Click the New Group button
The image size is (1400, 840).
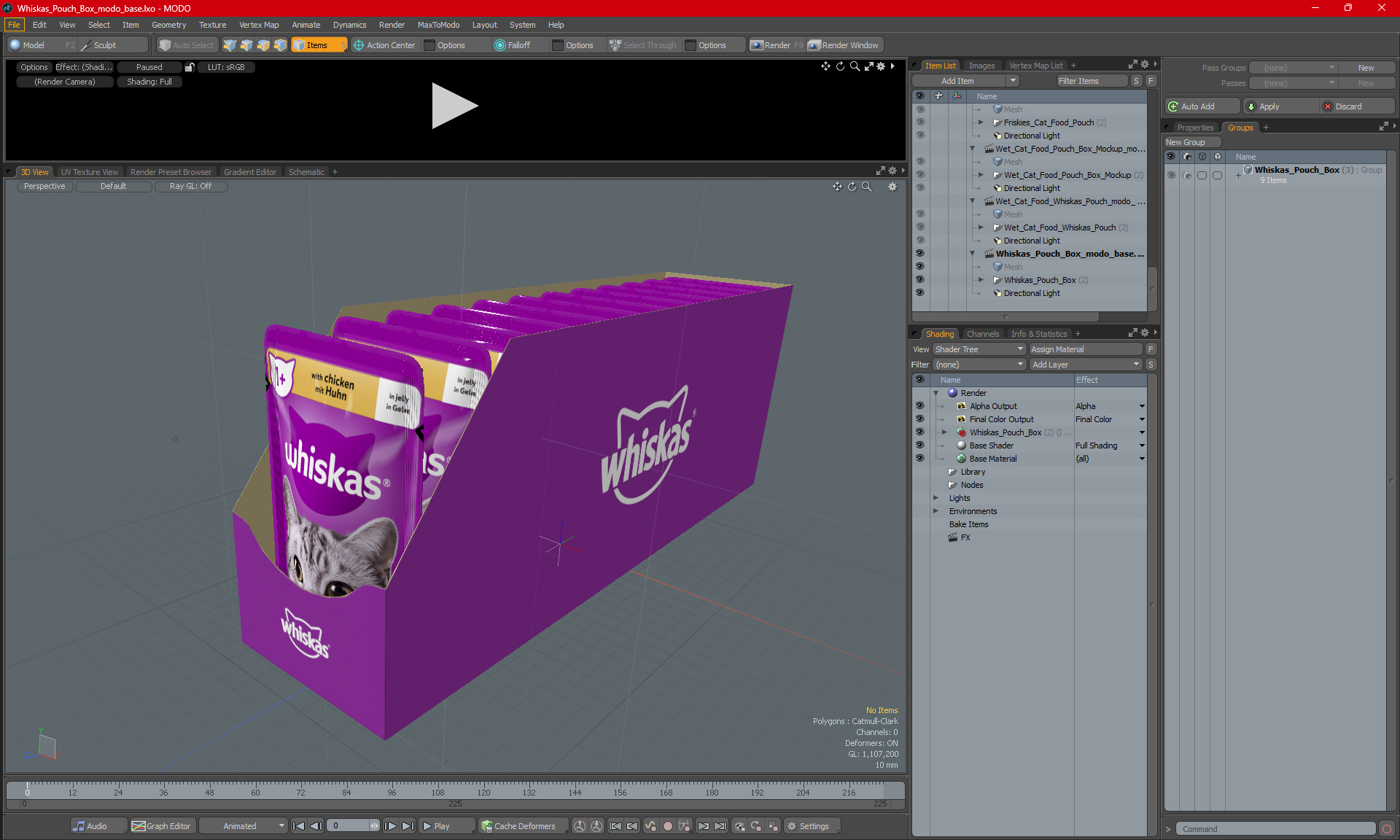pyautogui.click(x=1192, y=142)
